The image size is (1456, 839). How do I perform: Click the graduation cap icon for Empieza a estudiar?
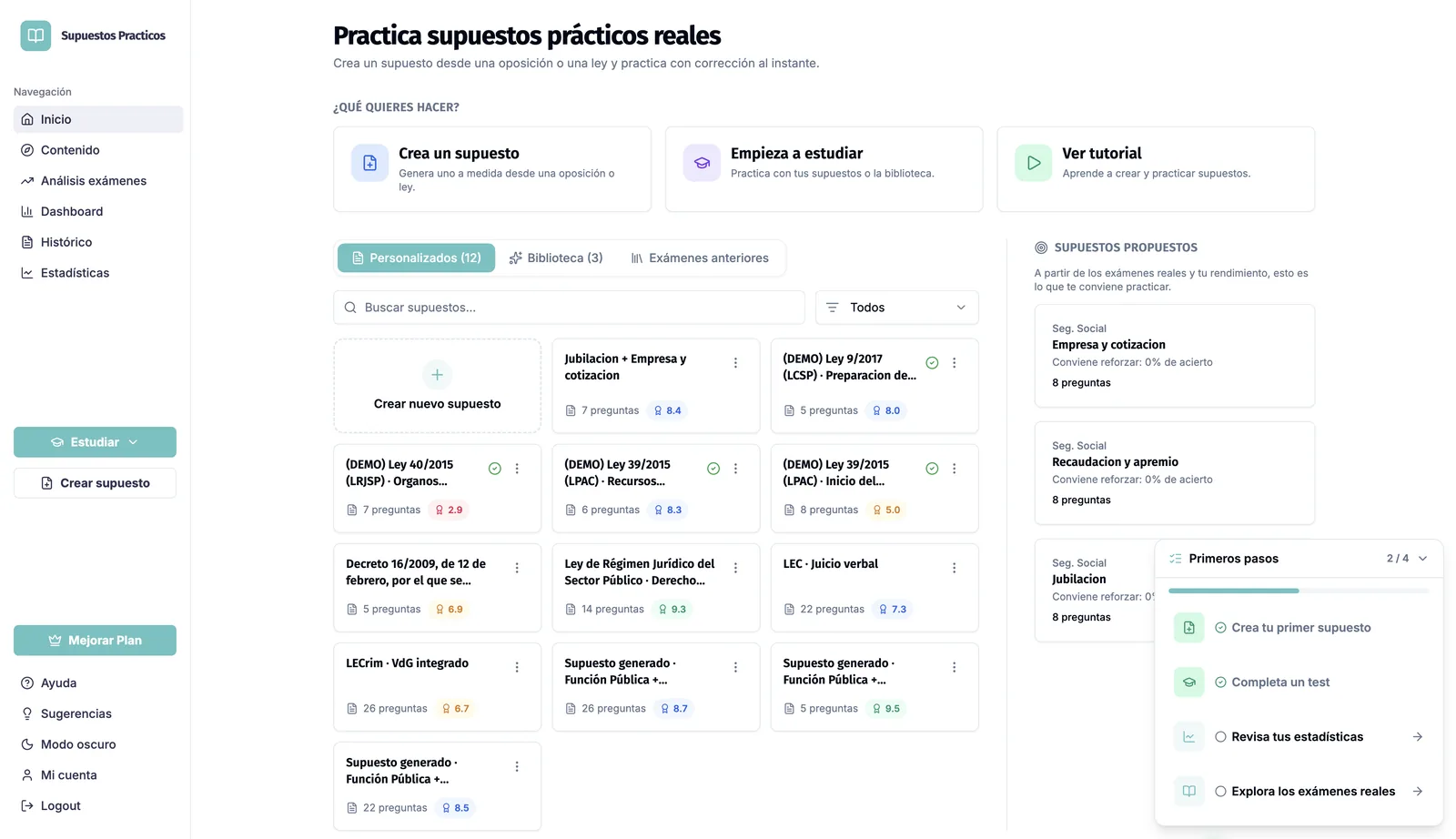tap(702, 163)
